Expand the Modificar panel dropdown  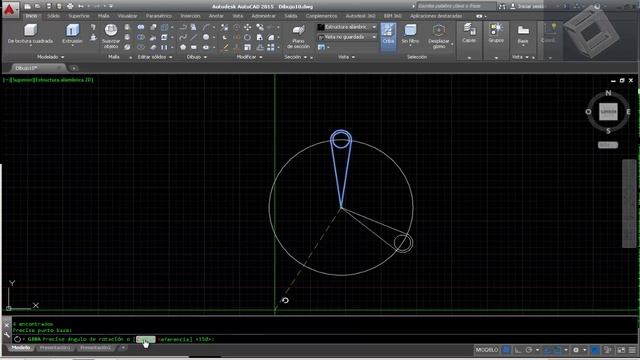[x=249, y=57]
